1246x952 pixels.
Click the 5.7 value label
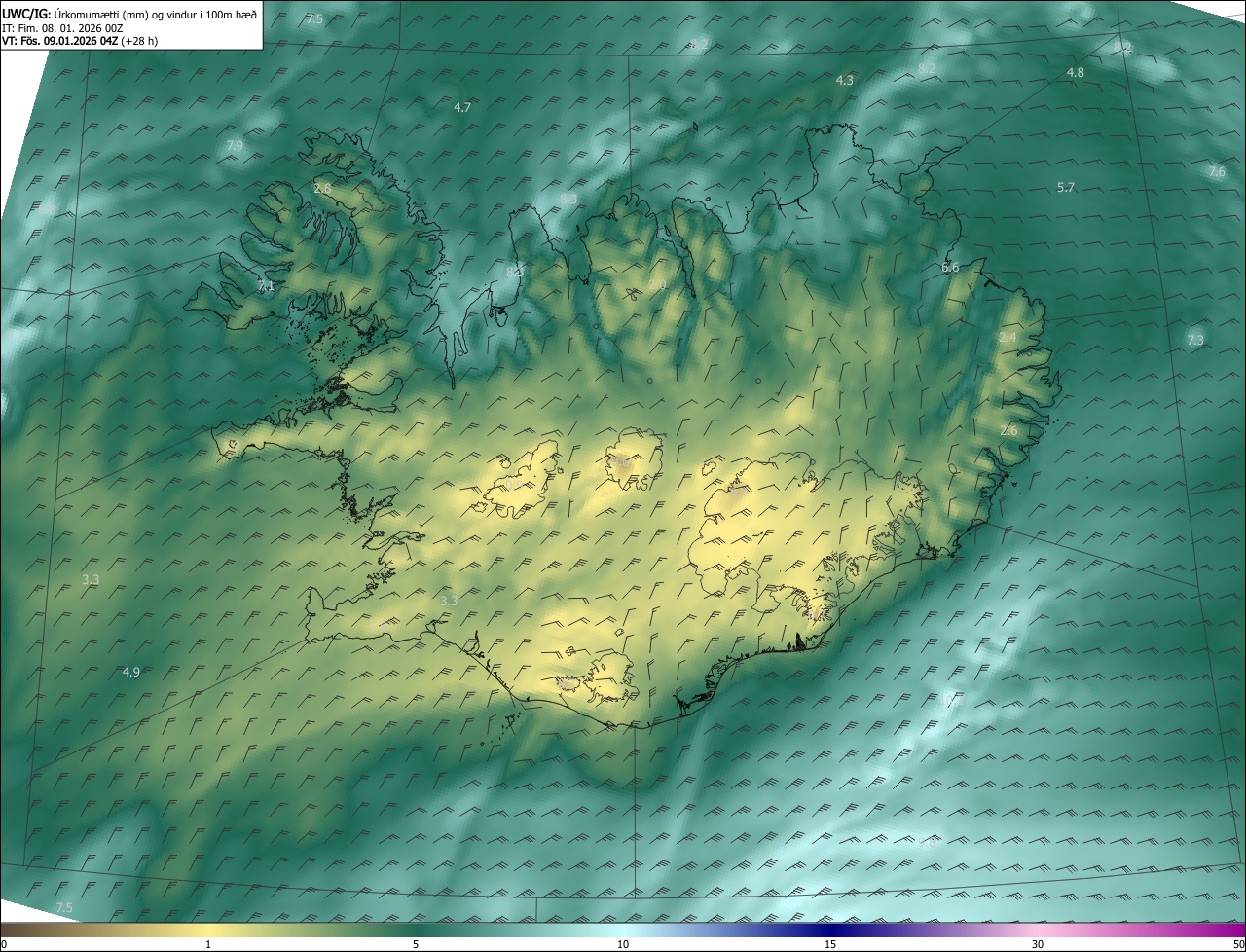click(1065, 187)
